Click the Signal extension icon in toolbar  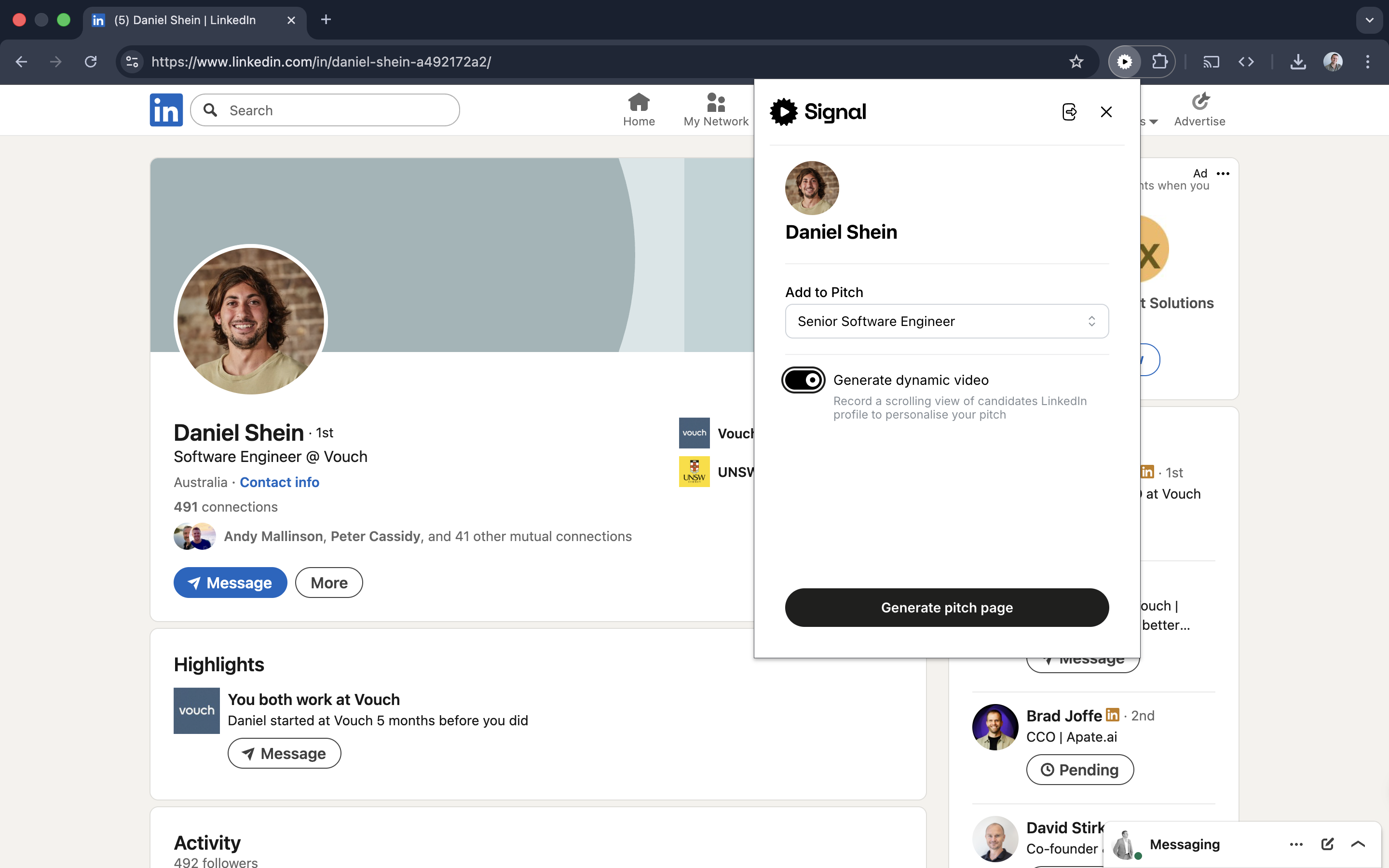coord(1124,61)
